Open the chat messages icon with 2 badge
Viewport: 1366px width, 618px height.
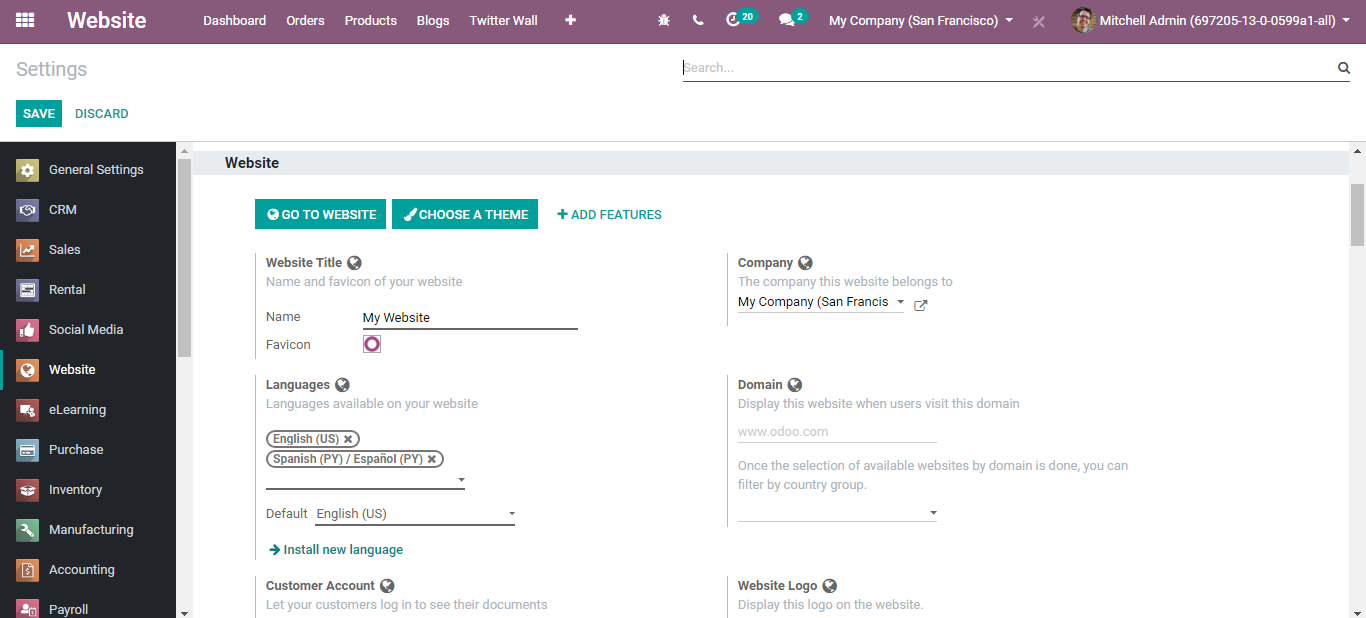pos(792,19)
